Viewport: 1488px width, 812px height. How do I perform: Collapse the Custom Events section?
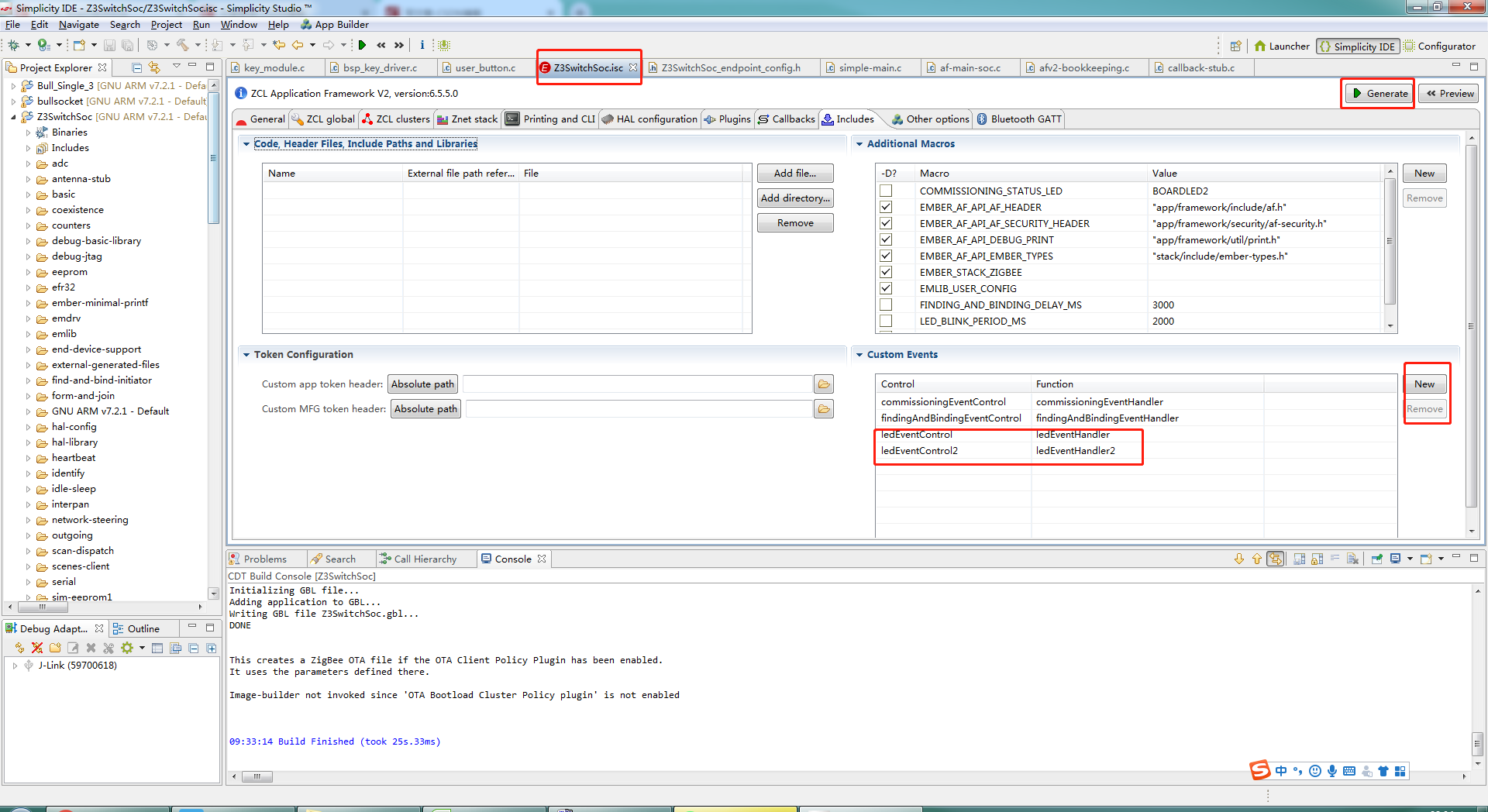coord(859,355)
